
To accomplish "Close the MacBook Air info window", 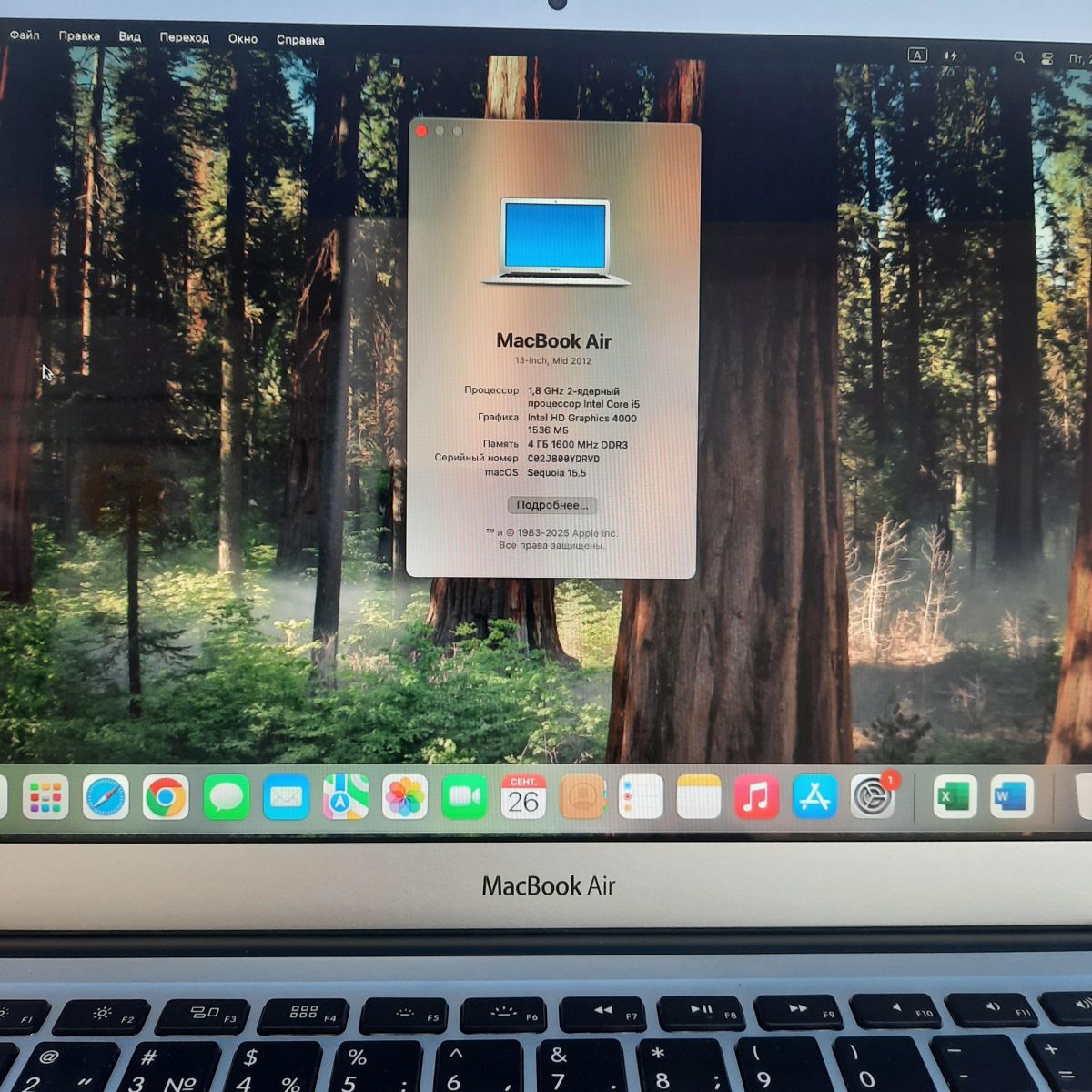I will coord(421,131).
